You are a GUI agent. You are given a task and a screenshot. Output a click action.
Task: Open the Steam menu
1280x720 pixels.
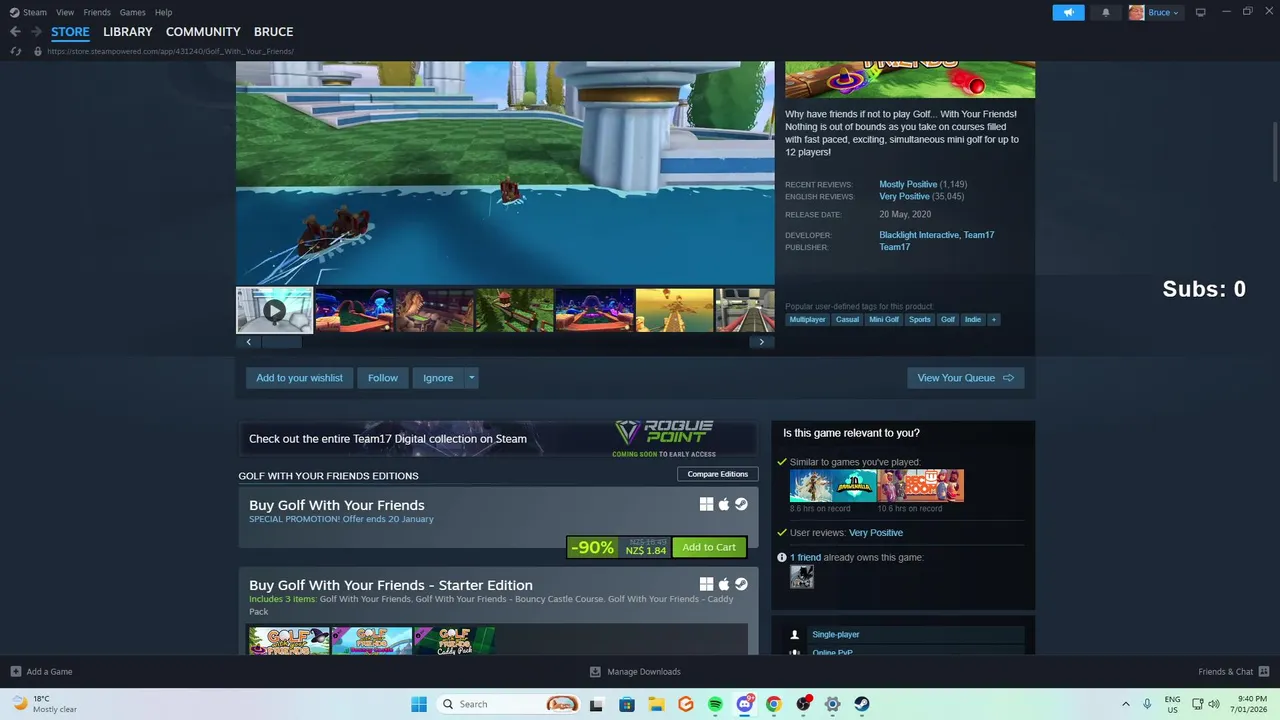(35, 12)
